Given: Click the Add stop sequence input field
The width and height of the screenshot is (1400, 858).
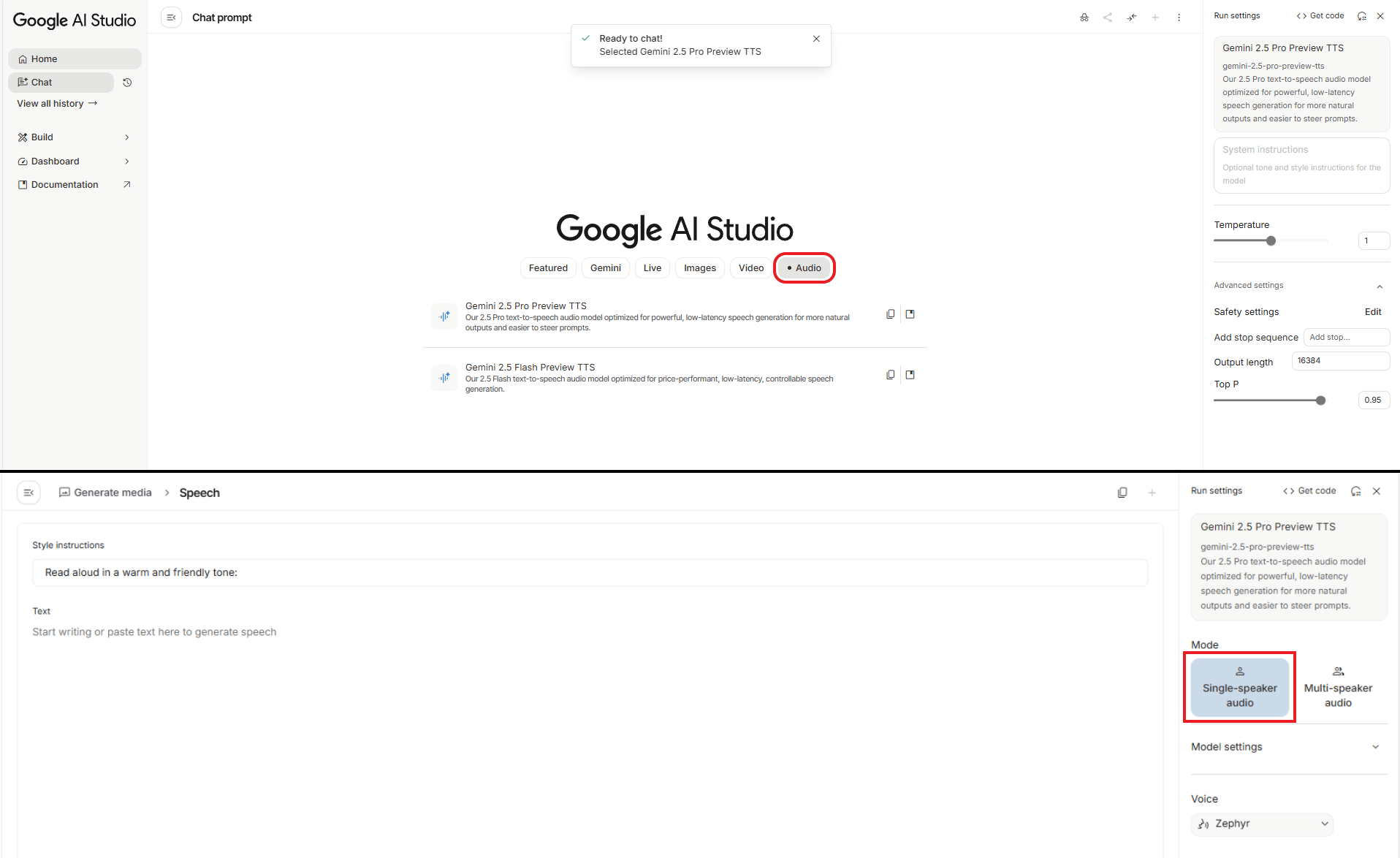Looking at the screenshot, I should pyautogui.click(x=1347, y=337).
